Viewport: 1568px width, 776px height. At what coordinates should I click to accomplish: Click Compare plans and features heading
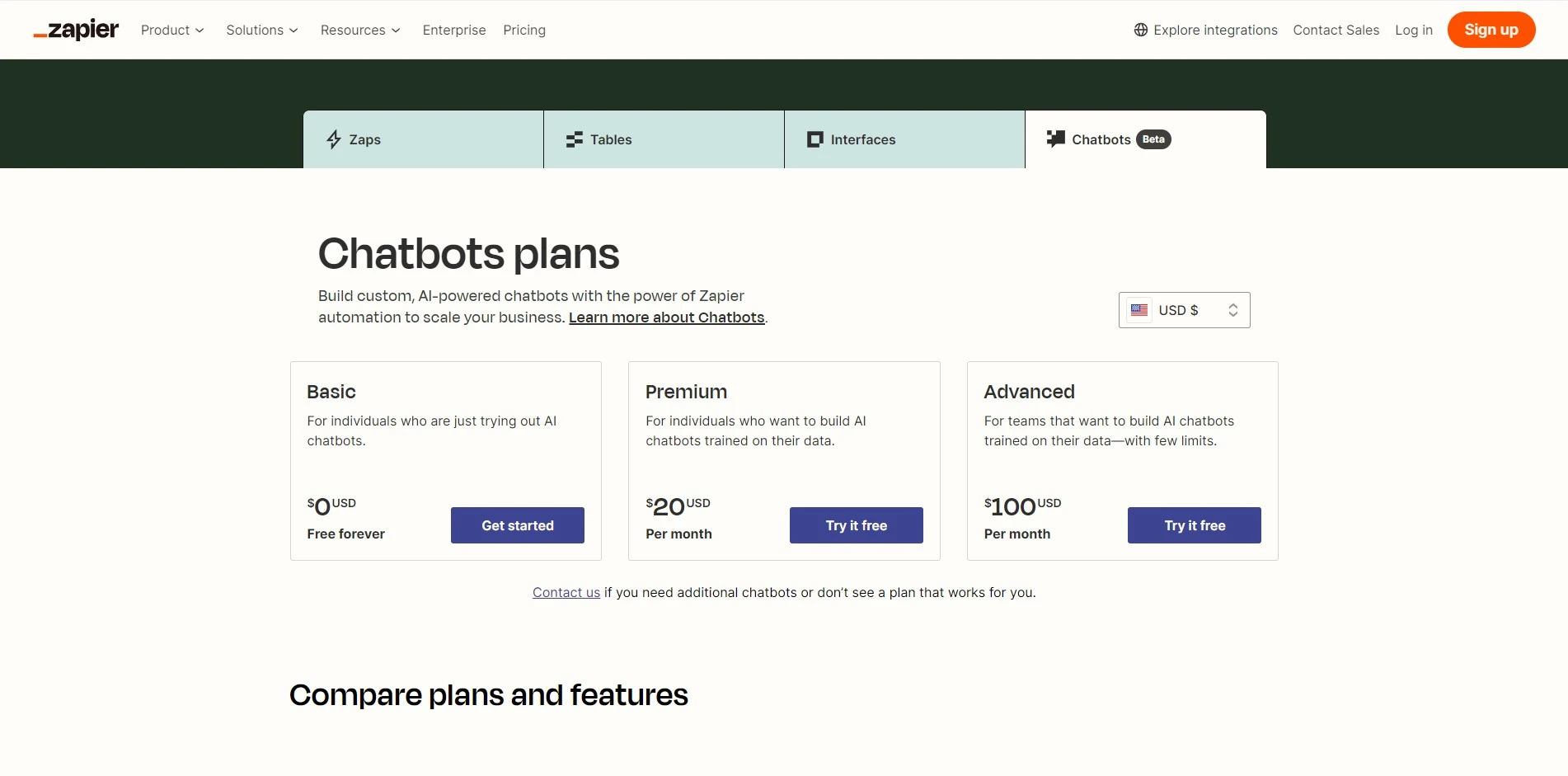(489, 695)
